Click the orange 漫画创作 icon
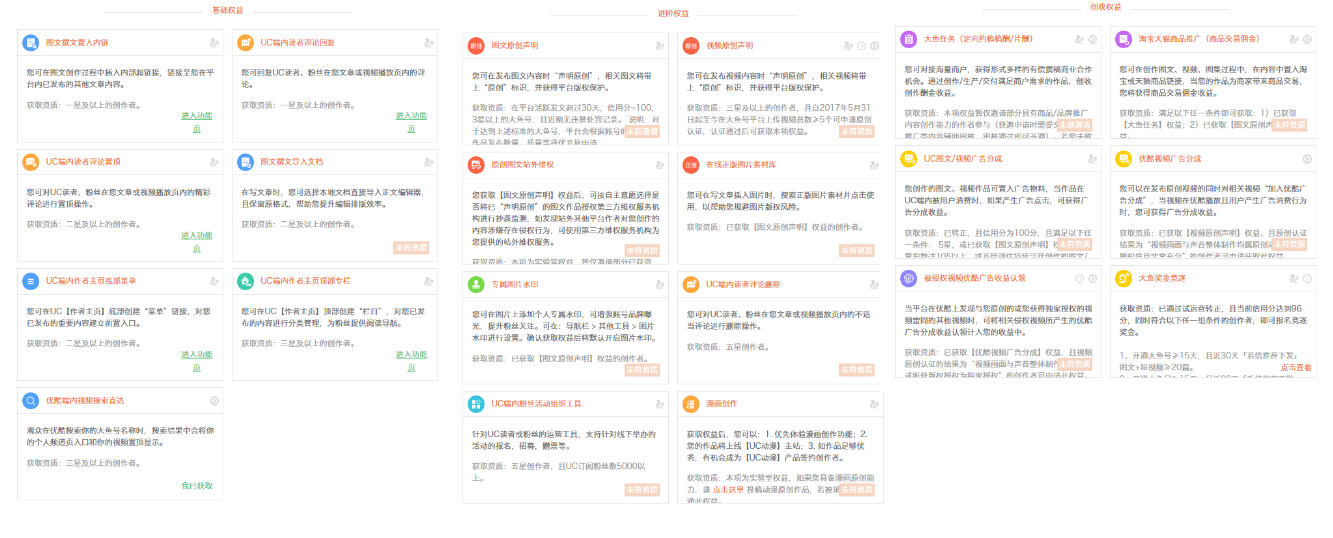The image size is (1333, 538). pyautogui.click(x=691, y=404)
